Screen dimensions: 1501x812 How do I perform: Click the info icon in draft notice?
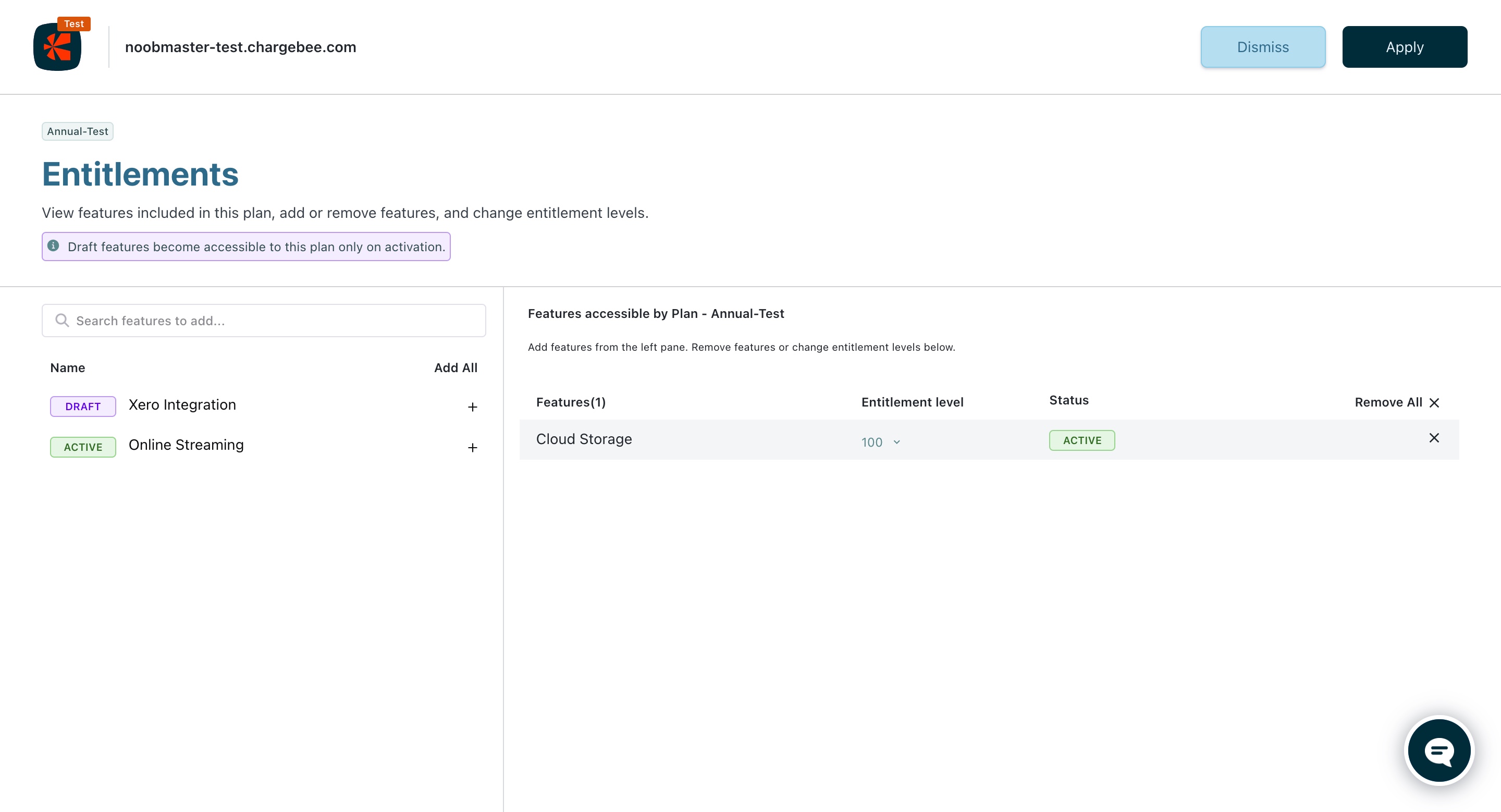point(53,246)
